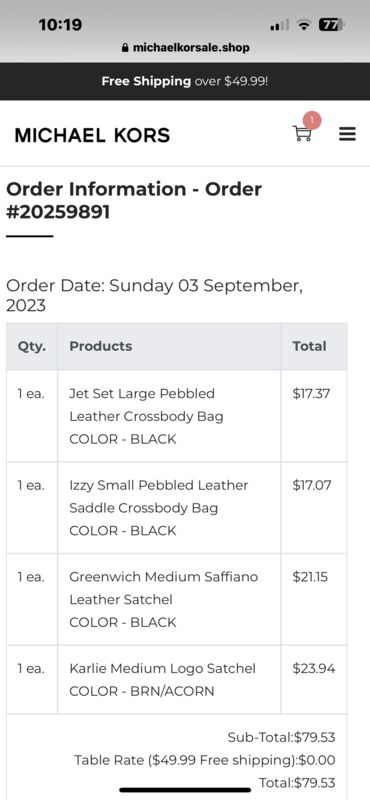This screenshot has width=370, height=800.
Task: Select Jet Set Large Pebbled Leather Crossbody Bag
Action: [x=146, y=405]
